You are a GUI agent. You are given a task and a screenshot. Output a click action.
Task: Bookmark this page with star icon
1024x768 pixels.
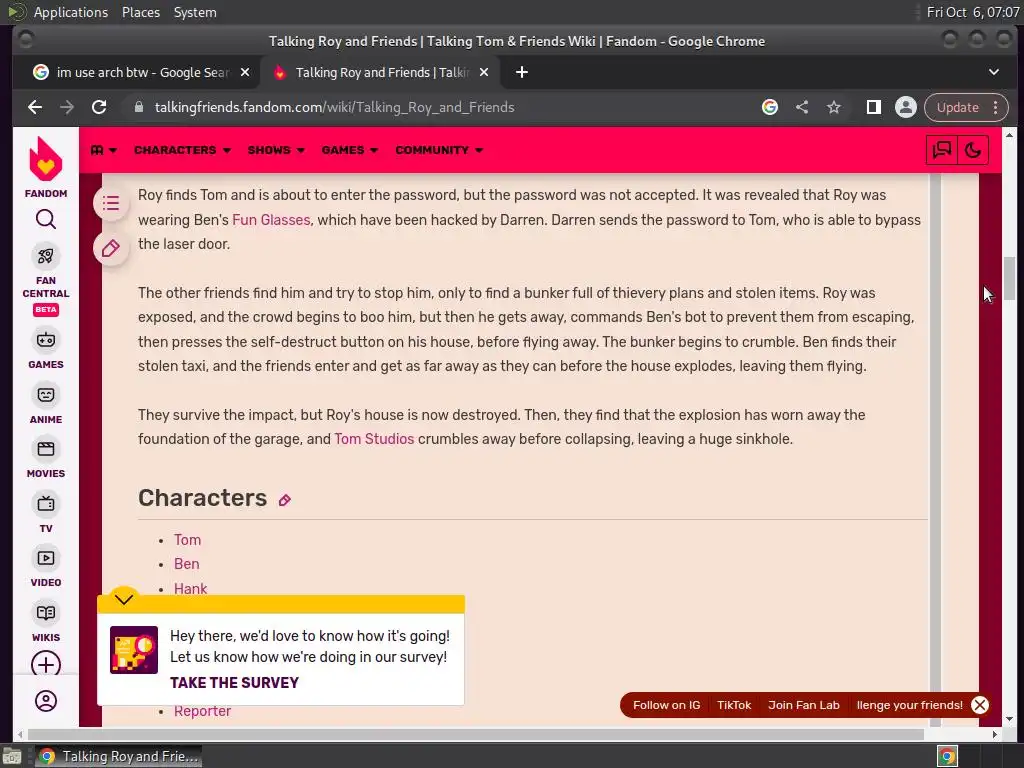tap(834, 107)
